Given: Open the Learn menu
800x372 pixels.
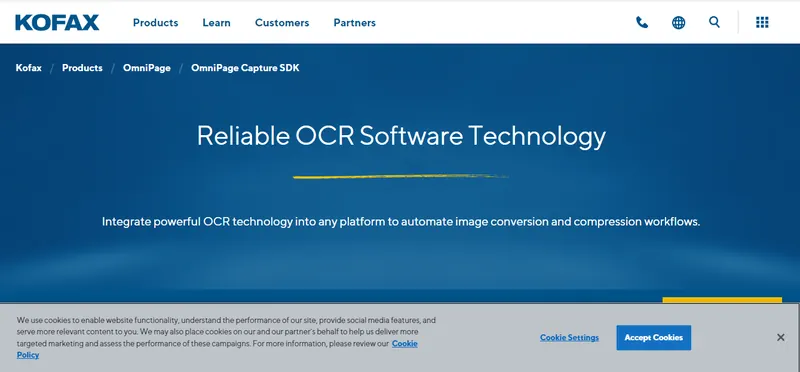Looking at the screenshot, I should [x=216, y=23].
